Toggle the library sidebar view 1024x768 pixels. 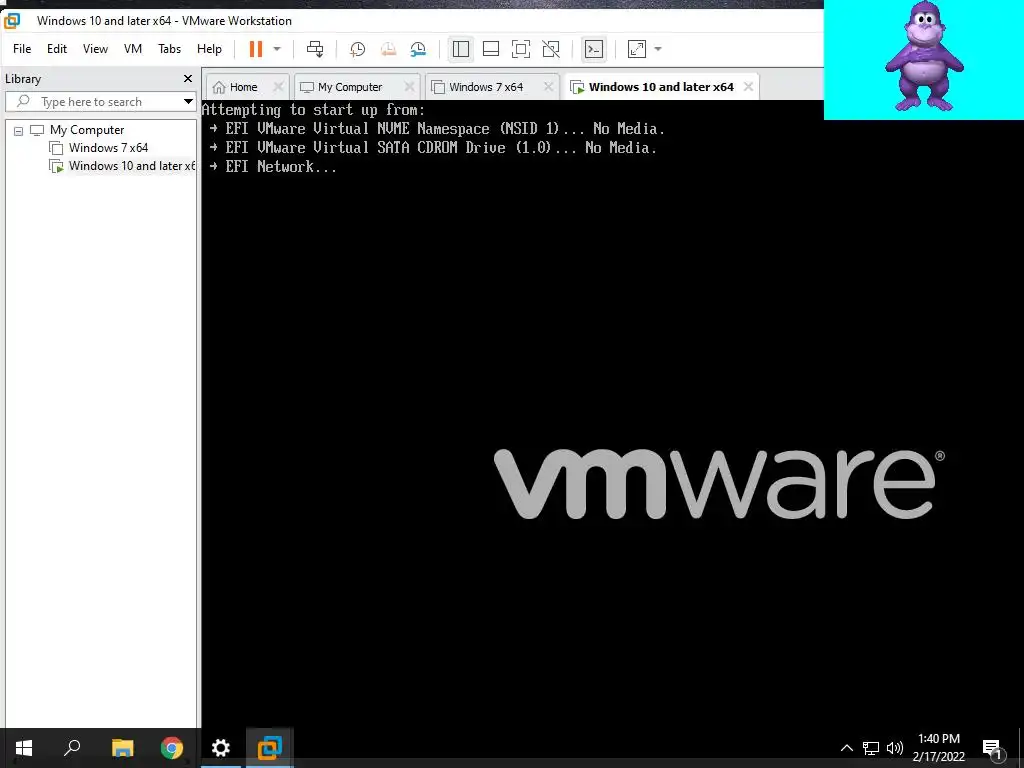click(x=460, y=49)
